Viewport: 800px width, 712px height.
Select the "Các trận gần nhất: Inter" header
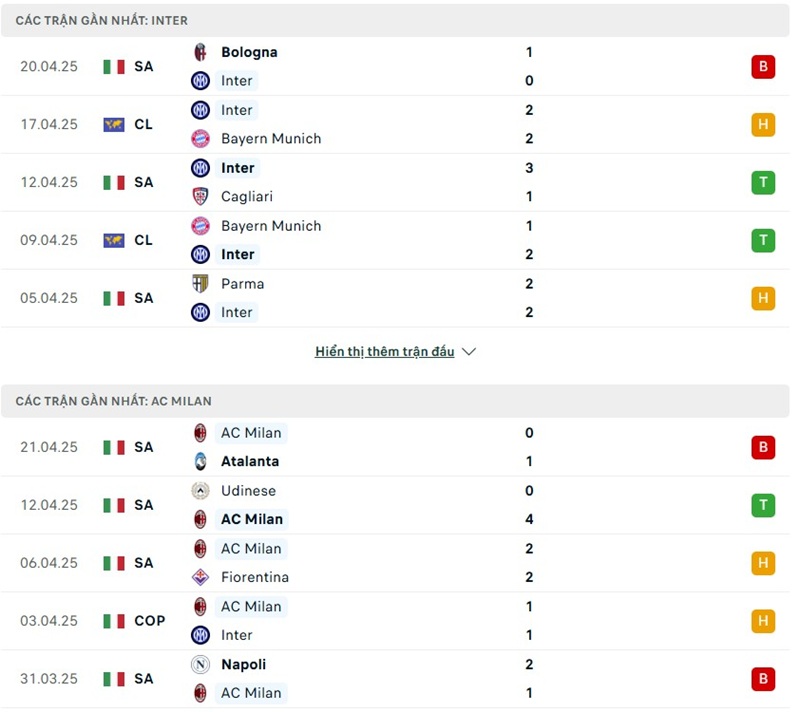point(102,20)
